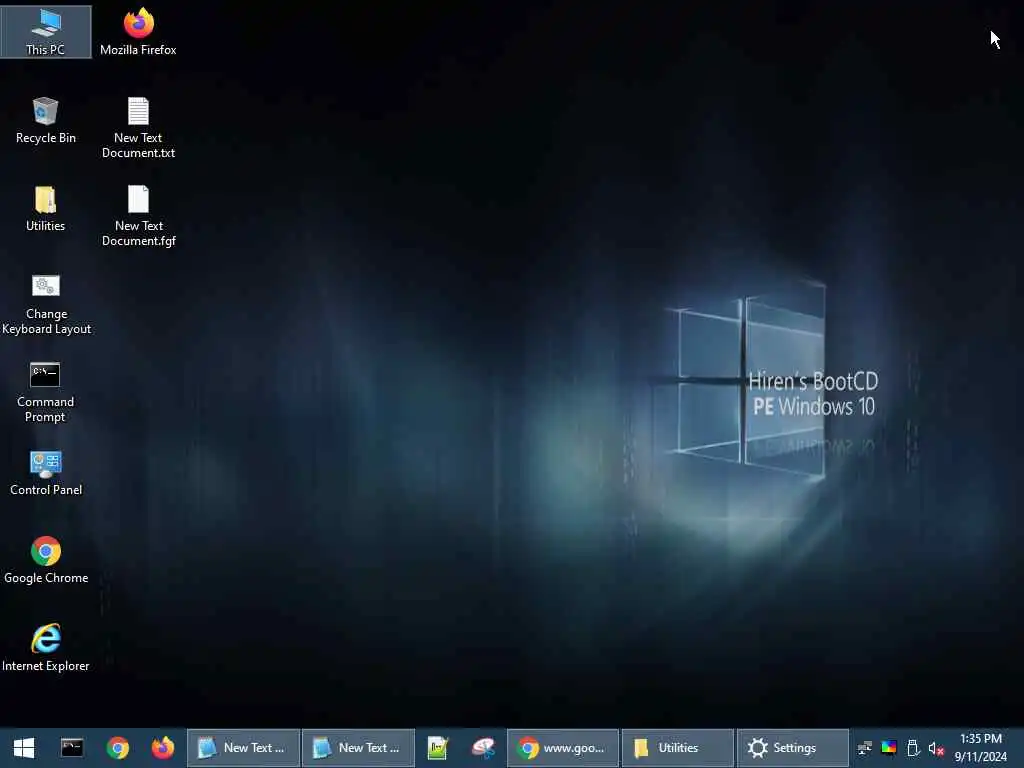Image resolution: width=1024 pixels, height=768 pixels.
Task: Open the clock showing 1:35 PM
Action: [981, 748]
